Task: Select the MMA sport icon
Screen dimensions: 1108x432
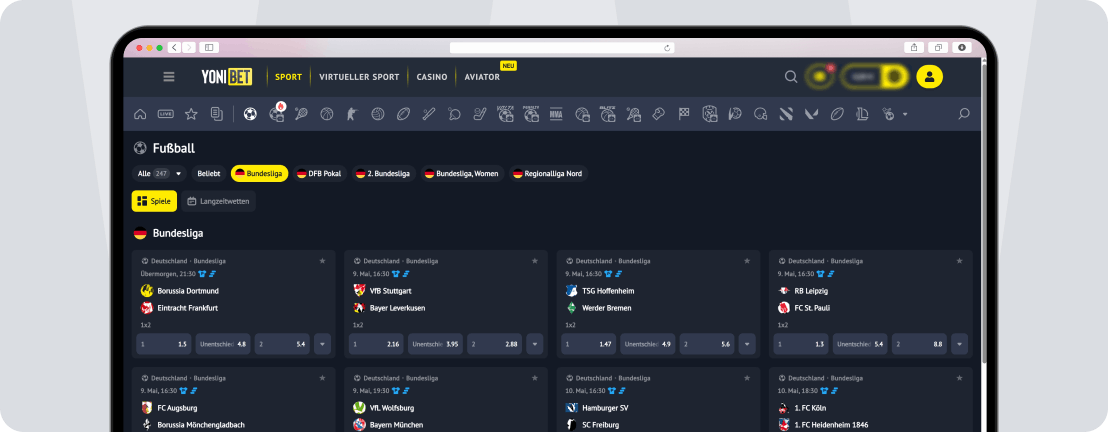Action: (x=556, y=114)
